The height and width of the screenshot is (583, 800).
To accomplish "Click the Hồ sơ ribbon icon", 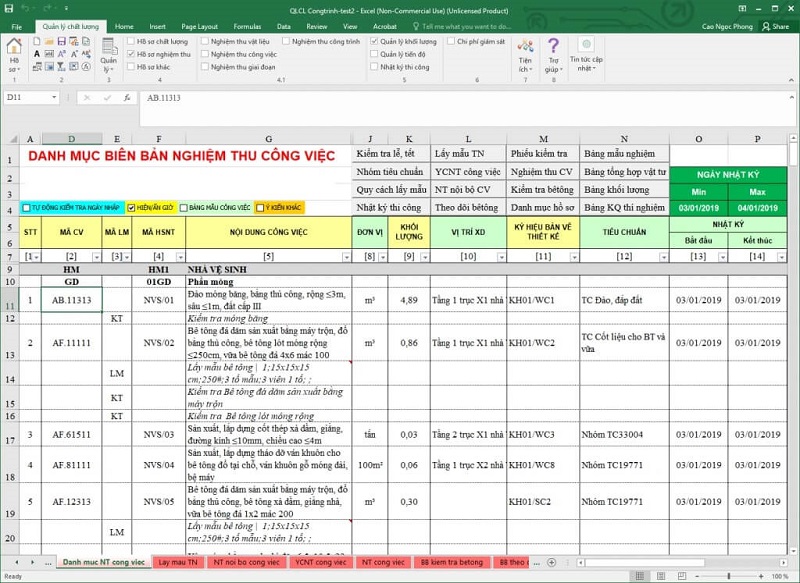I will (x=14, y=52).
